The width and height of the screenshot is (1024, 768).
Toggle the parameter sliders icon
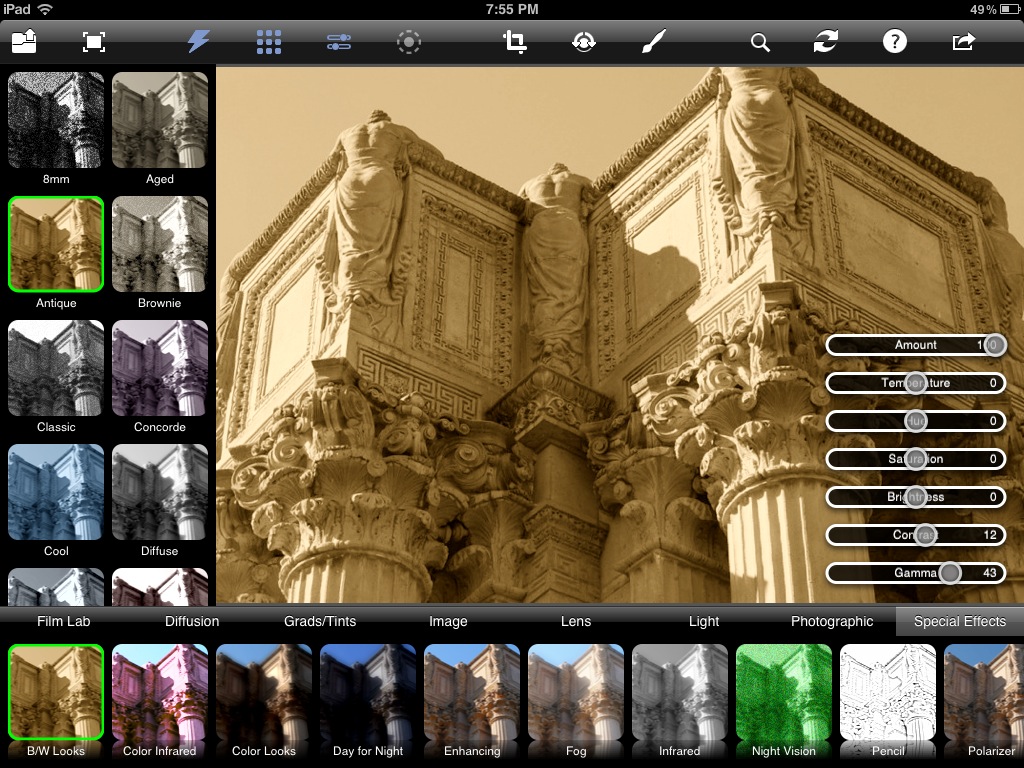pos(339,42)
